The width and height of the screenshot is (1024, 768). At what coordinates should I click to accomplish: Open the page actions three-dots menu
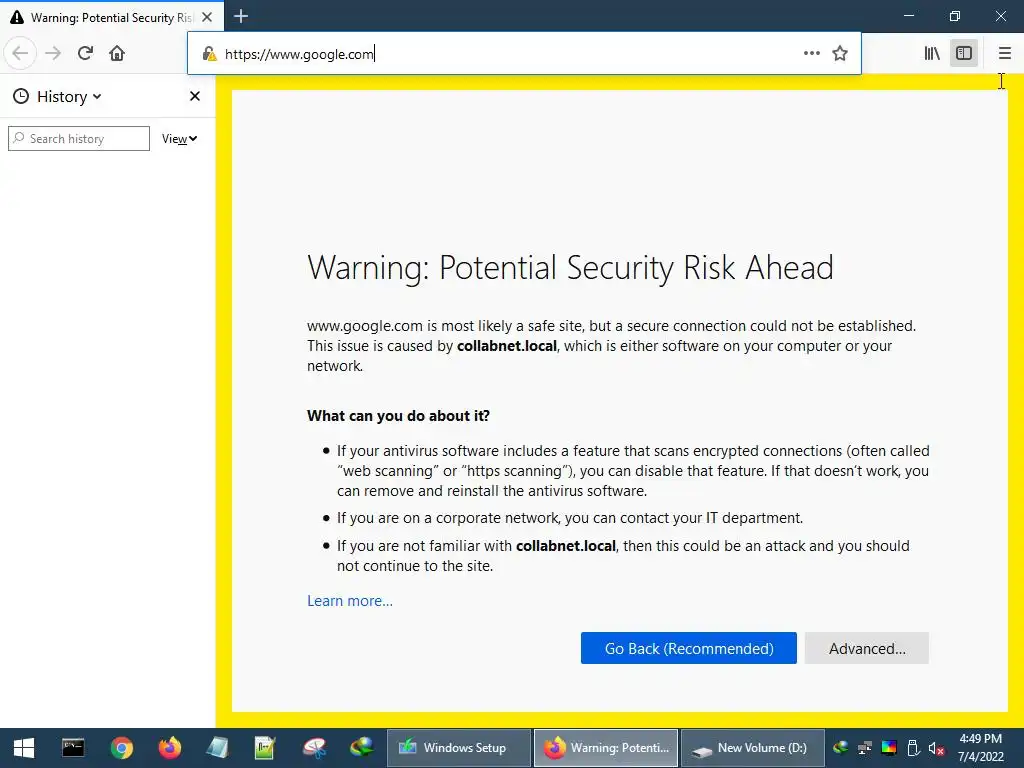click(x=812, y=54)
